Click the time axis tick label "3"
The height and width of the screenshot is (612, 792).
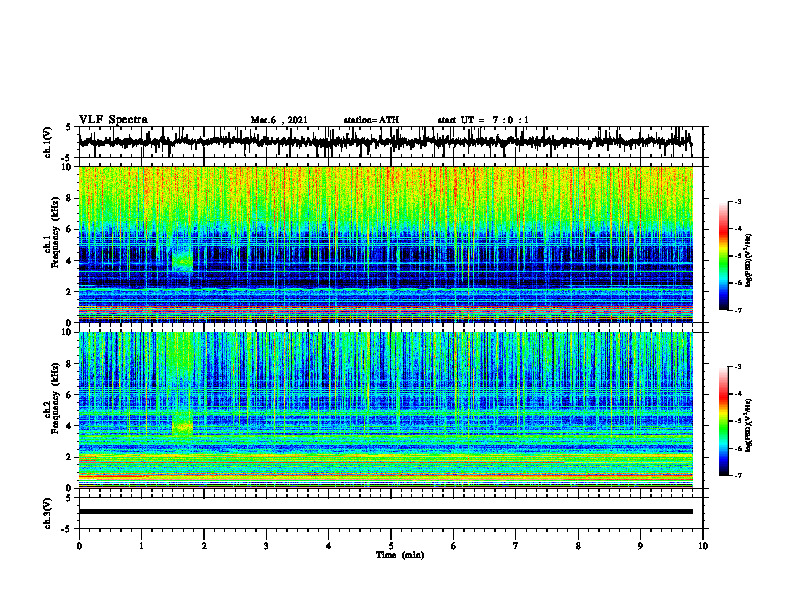tap(266, 546)
